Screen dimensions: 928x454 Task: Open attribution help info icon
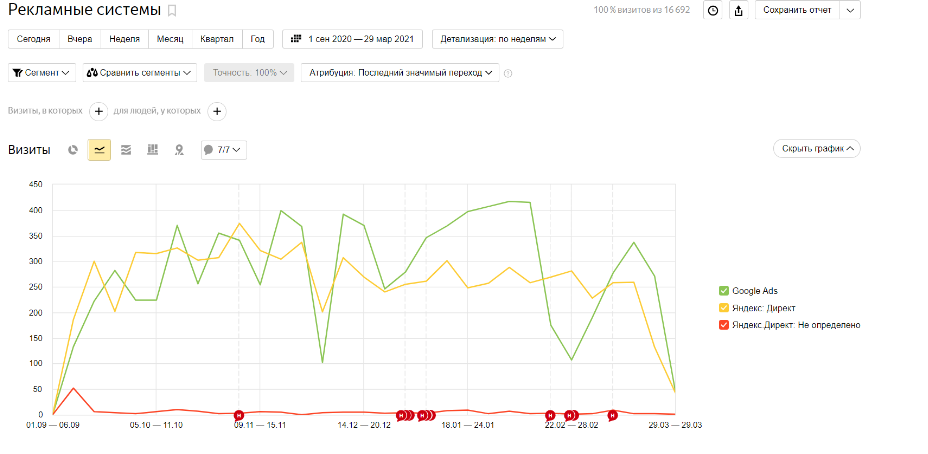tap(507, 73)
